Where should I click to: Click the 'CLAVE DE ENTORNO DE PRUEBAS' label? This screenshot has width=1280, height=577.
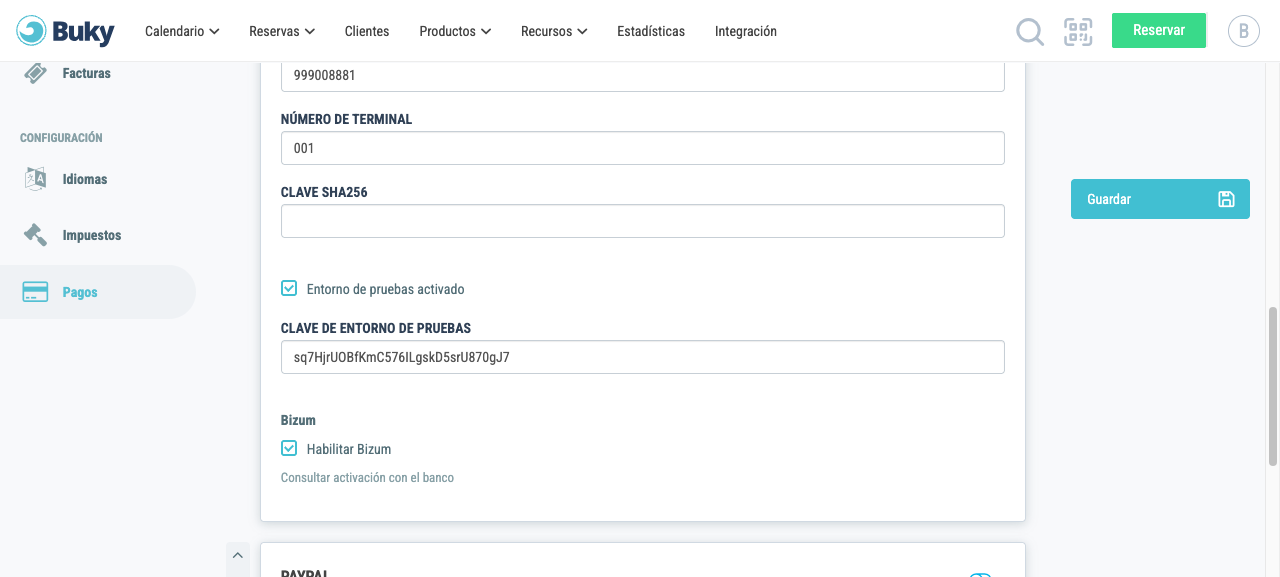coord(376,328)
